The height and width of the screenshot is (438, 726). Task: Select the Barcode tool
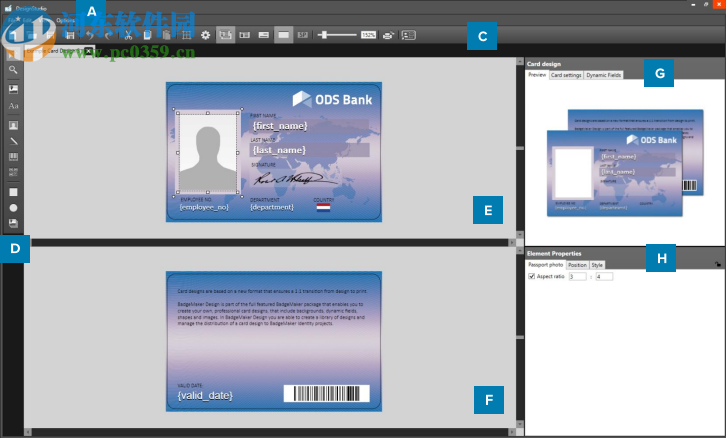(x=13, y=157)
